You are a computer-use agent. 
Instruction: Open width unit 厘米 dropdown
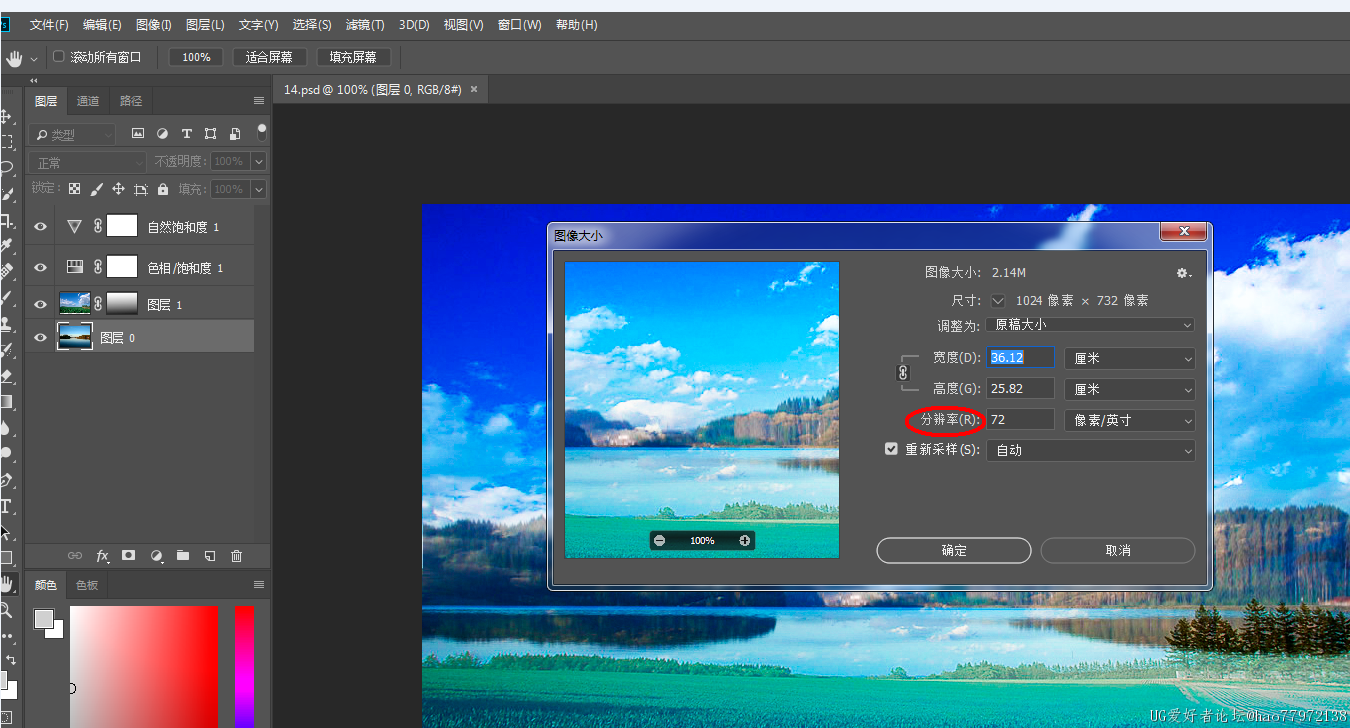1129,358
